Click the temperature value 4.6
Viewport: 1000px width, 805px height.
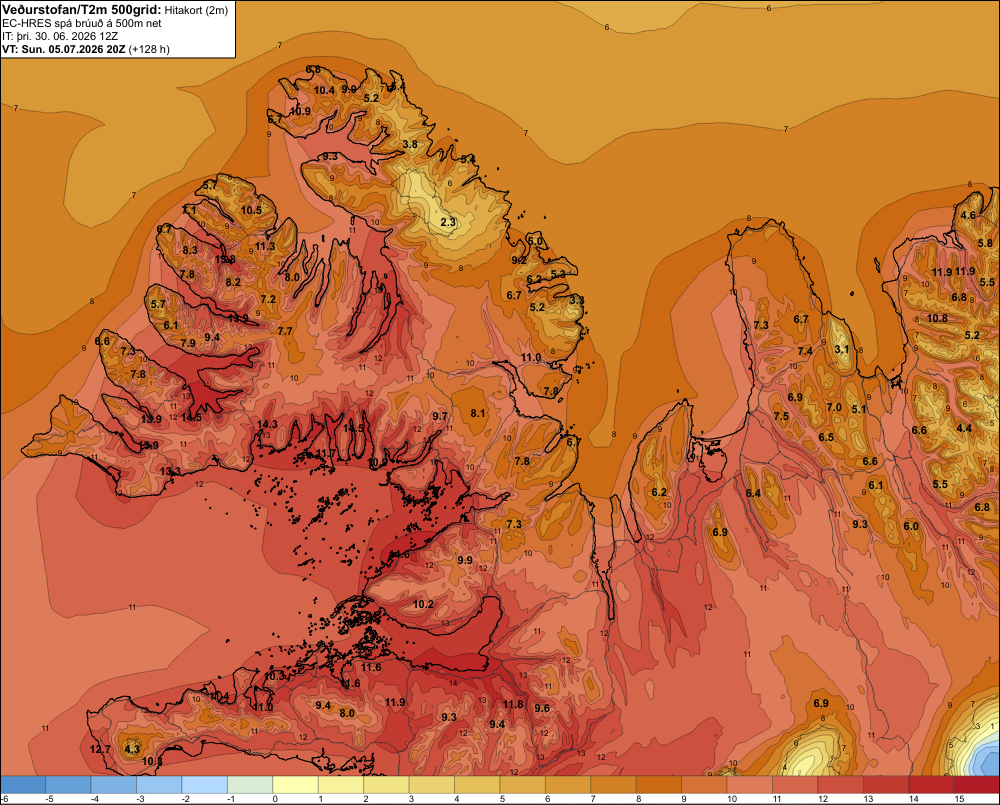point(968,215)
